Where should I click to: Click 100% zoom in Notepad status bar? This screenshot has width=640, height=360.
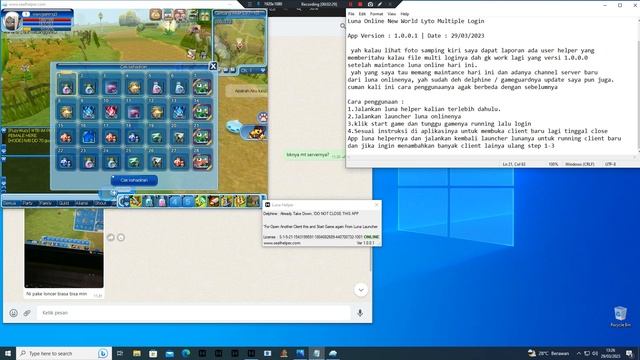tap(553, 164)
